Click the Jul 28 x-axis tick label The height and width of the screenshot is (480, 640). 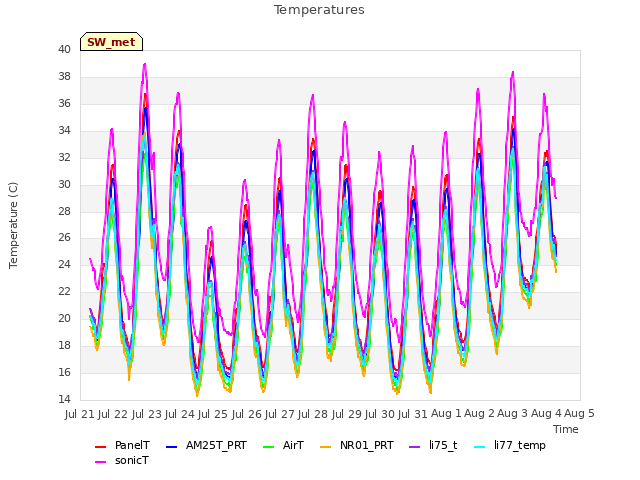point(313,414)
